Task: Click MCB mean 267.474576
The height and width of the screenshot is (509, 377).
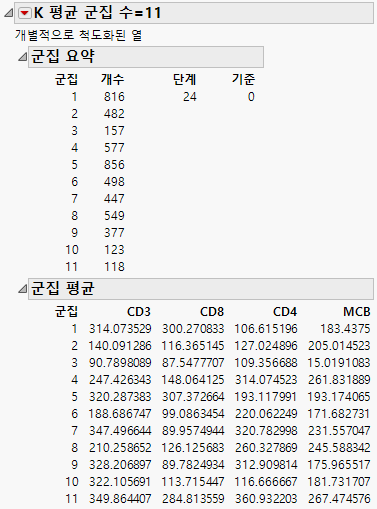Action: click(339, 499)
